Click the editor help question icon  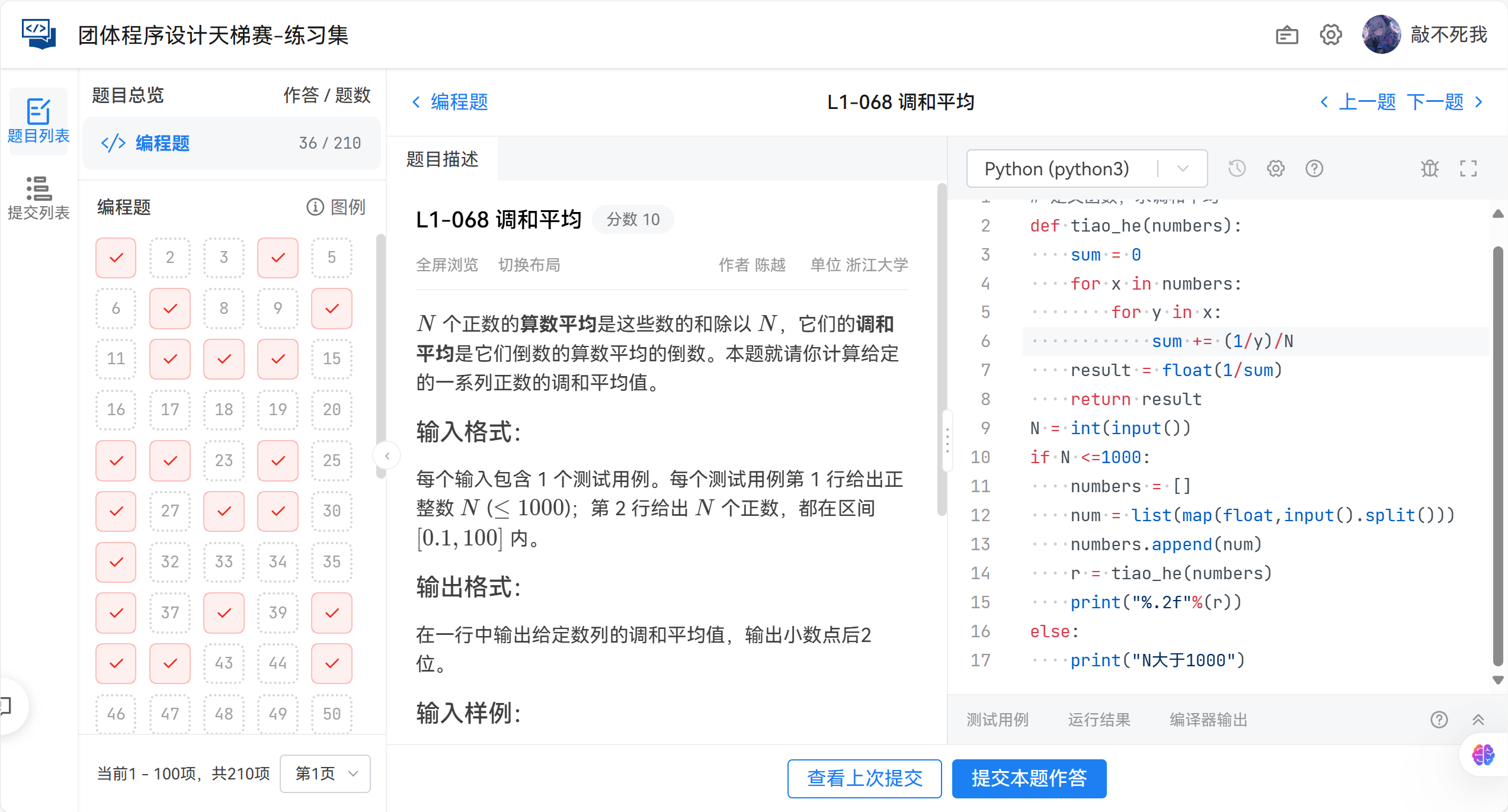click(1314, 169)
